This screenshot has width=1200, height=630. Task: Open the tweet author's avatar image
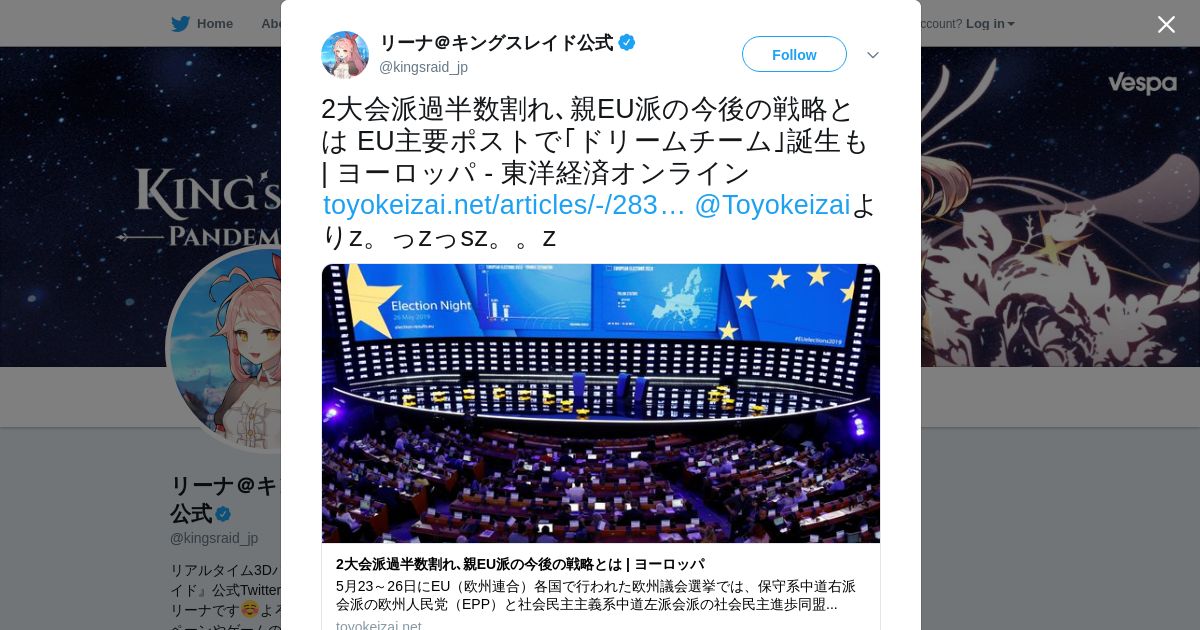(345, 55)
